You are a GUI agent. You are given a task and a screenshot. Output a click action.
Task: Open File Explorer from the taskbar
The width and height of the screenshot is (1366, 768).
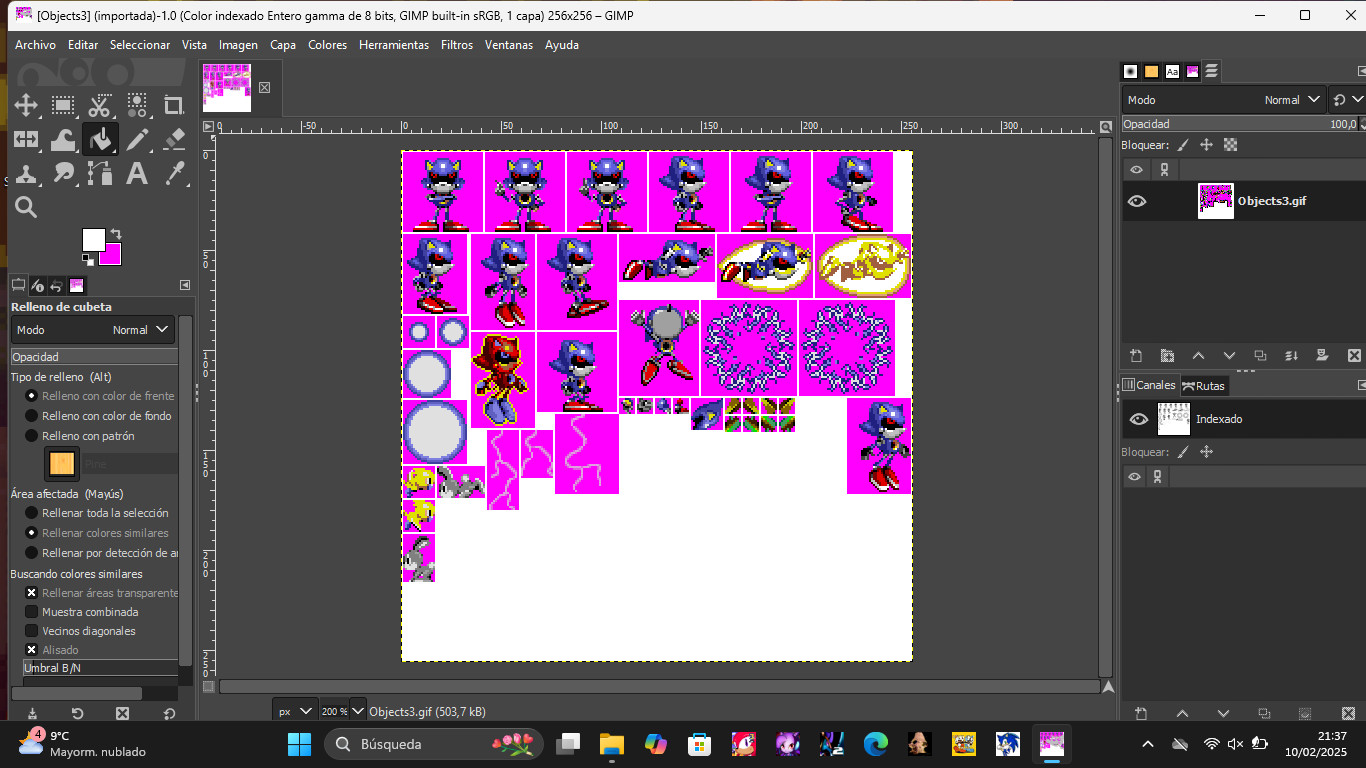pos(611,744)
